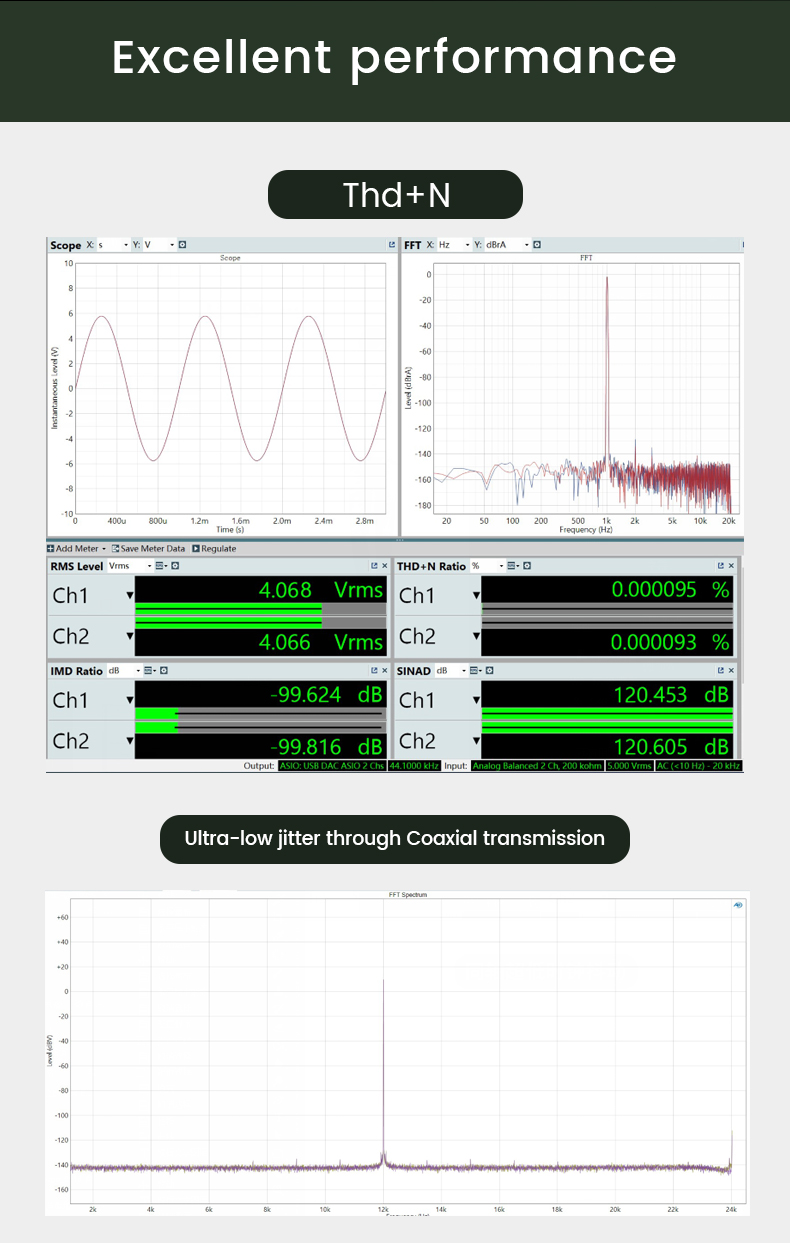790x1243 pixels.
Task: Change RMS Level unit from Vrms
Action: 130,566
